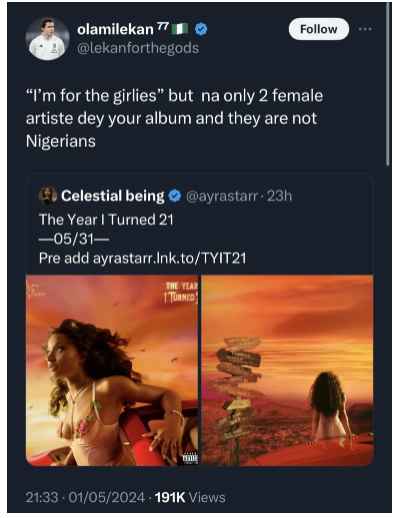Click Celestial being's small avatar in the quoted tweet
Image resolution: width=393 pixels, height=518 pixels.
(47, 196)
